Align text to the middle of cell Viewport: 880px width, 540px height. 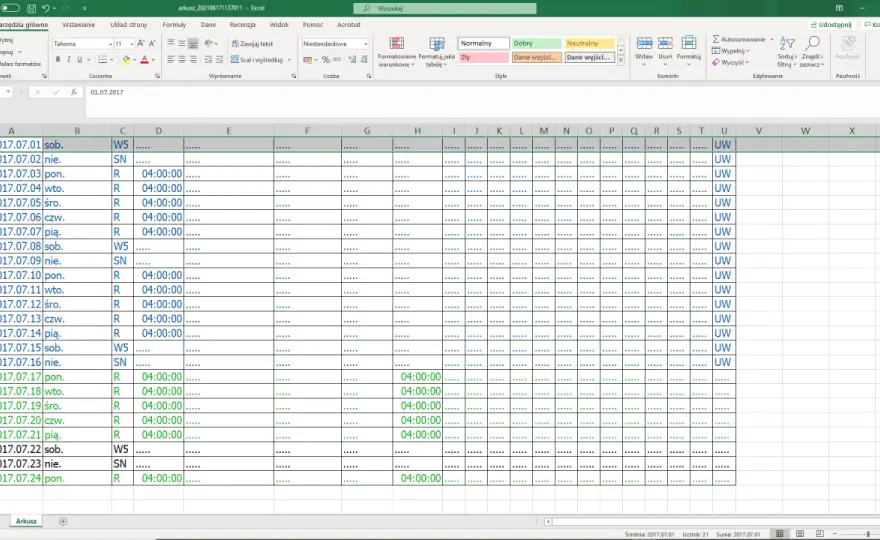182,43
